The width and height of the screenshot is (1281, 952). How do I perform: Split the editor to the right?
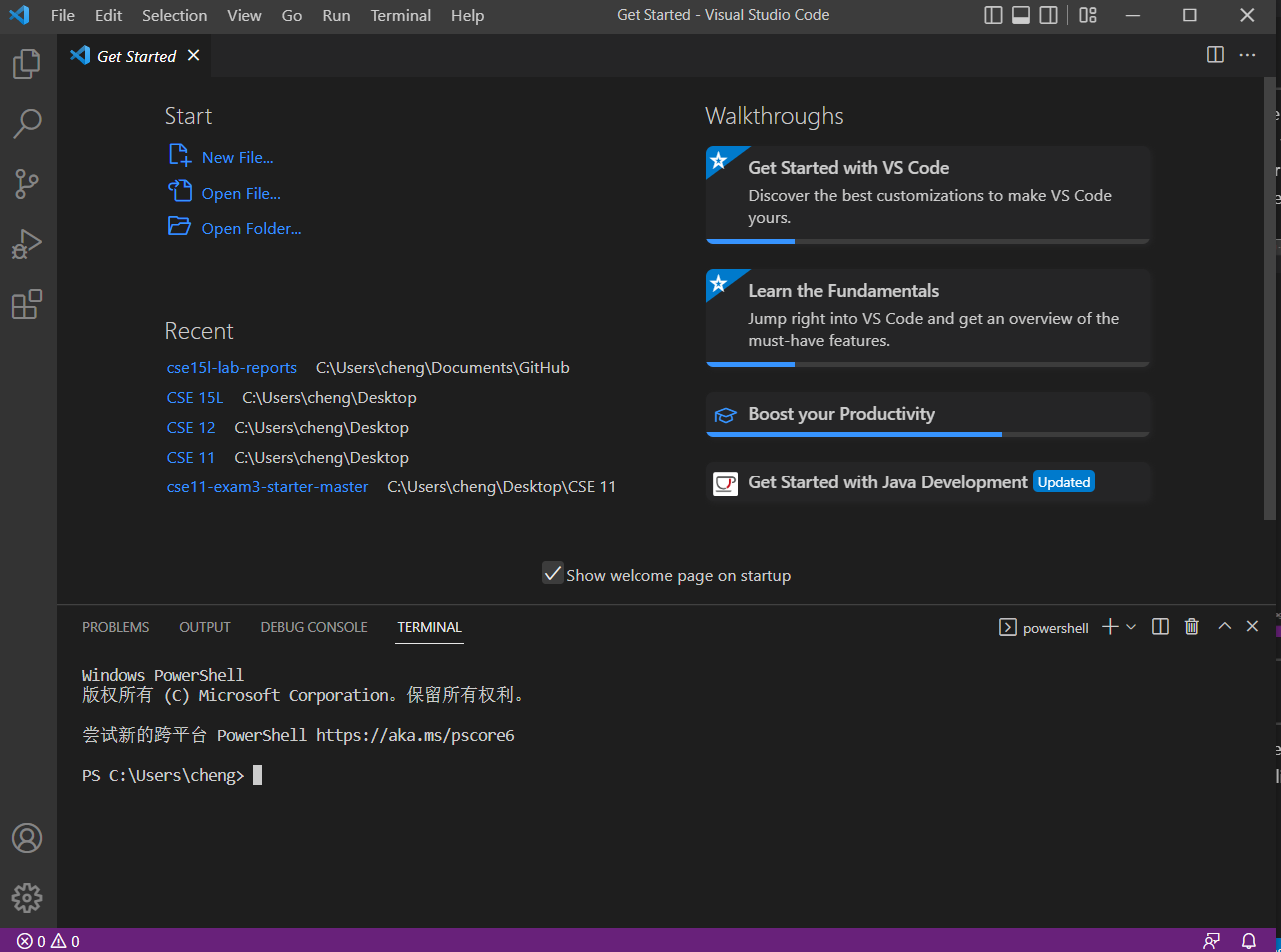point(1215,55)
